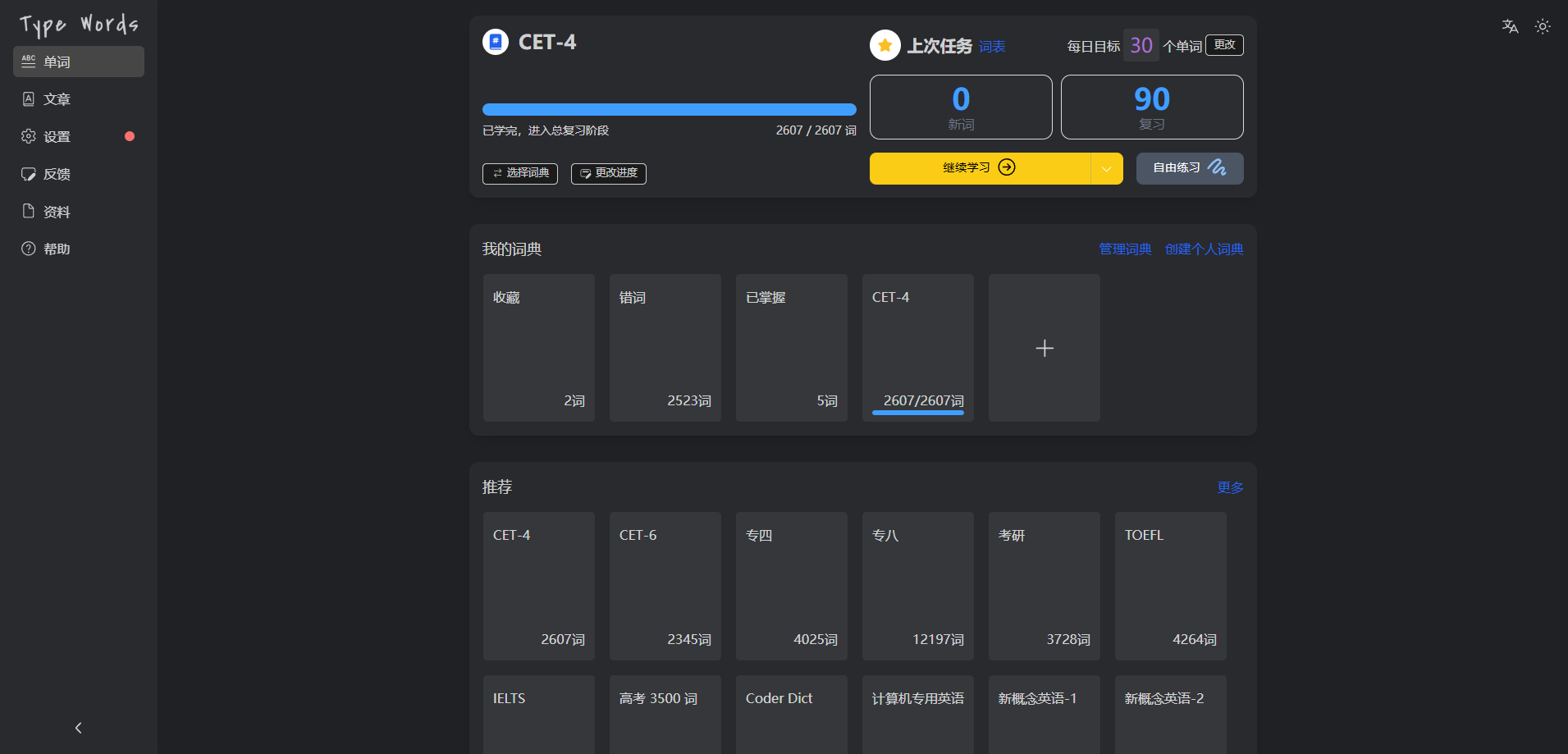Screen dimensions: 1568x754
Task: Click the CET-4 learning progress bar
Action: (669, 110)
